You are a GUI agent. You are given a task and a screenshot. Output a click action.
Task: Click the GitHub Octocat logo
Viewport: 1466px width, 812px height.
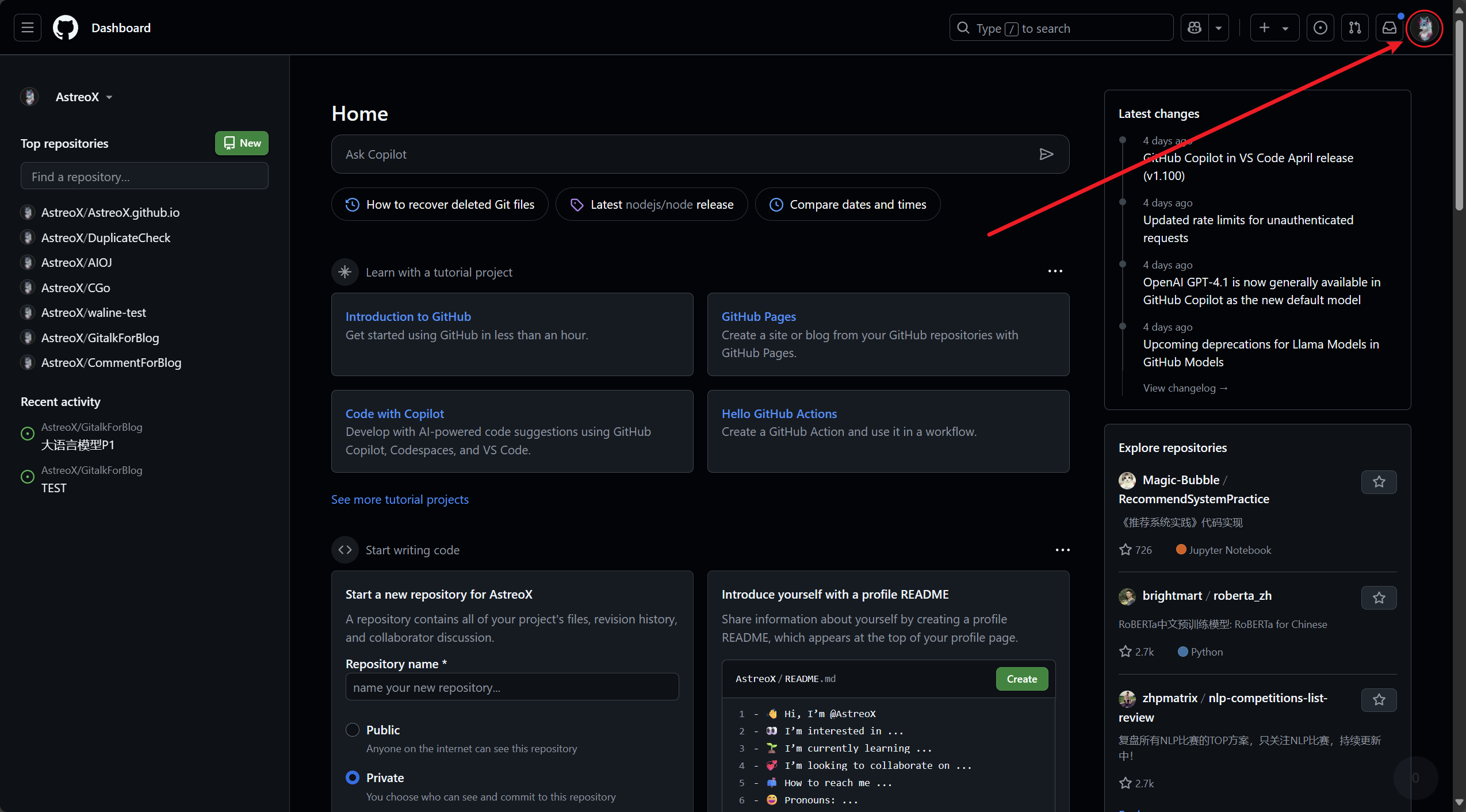tap(66, 28)
